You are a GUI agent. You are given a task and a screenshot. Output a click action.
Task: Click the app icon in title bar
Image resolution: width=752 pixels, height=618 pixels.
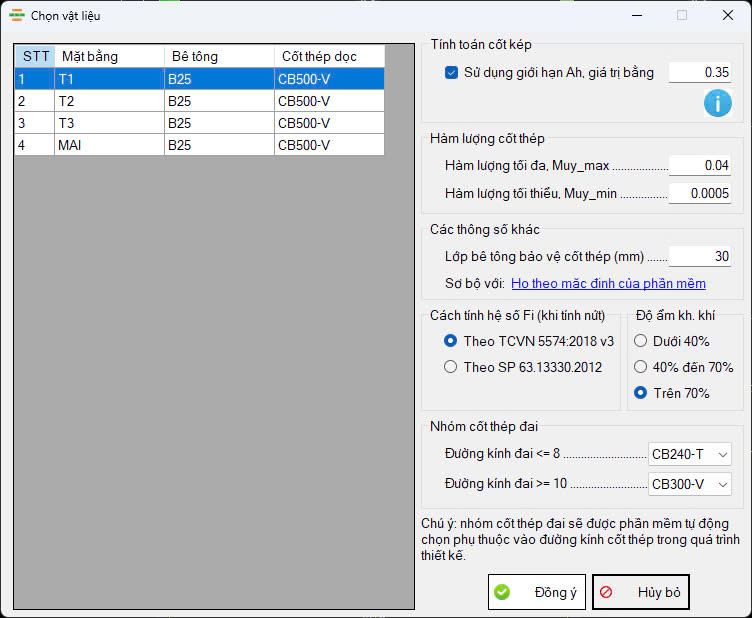pyautogui.click(x=17, y=15)
